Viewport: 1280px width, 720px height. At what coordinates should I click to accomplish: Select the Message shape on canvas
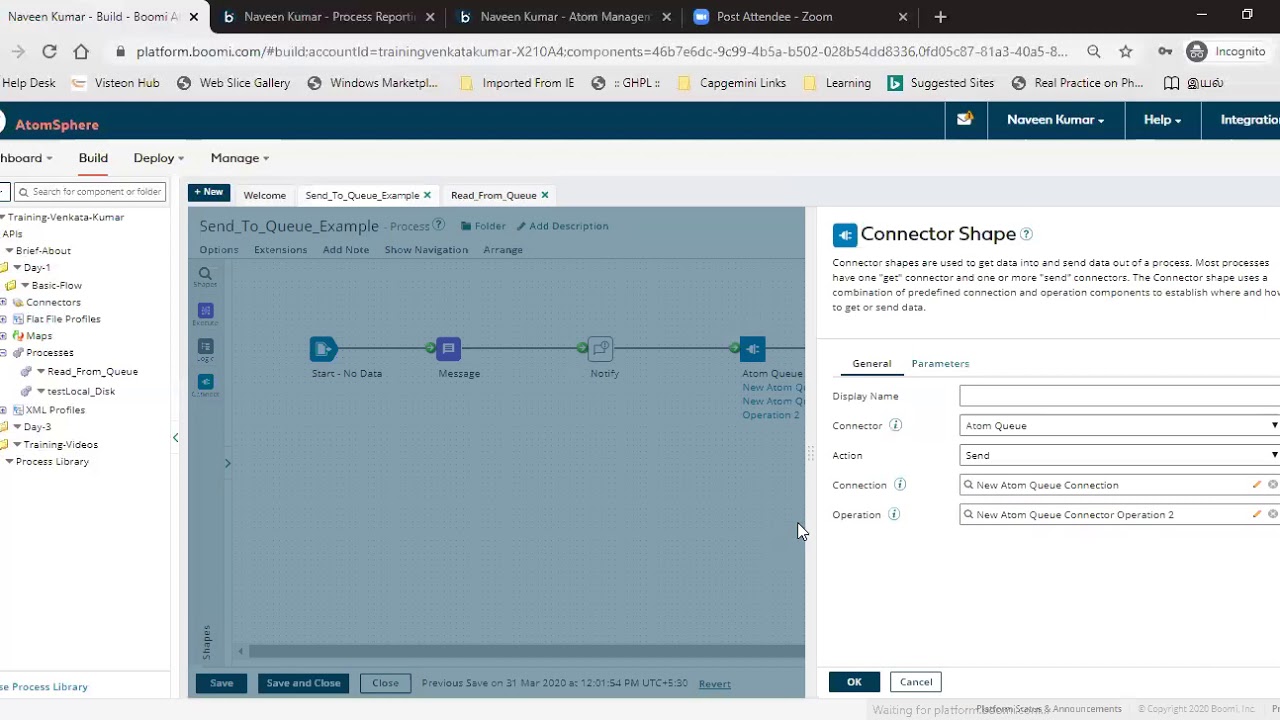(x=448, y=348)
